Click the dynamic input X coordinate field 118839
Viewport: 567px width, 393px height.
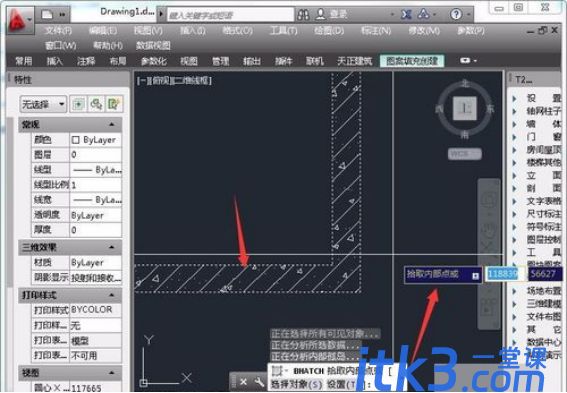pos(505,274)
